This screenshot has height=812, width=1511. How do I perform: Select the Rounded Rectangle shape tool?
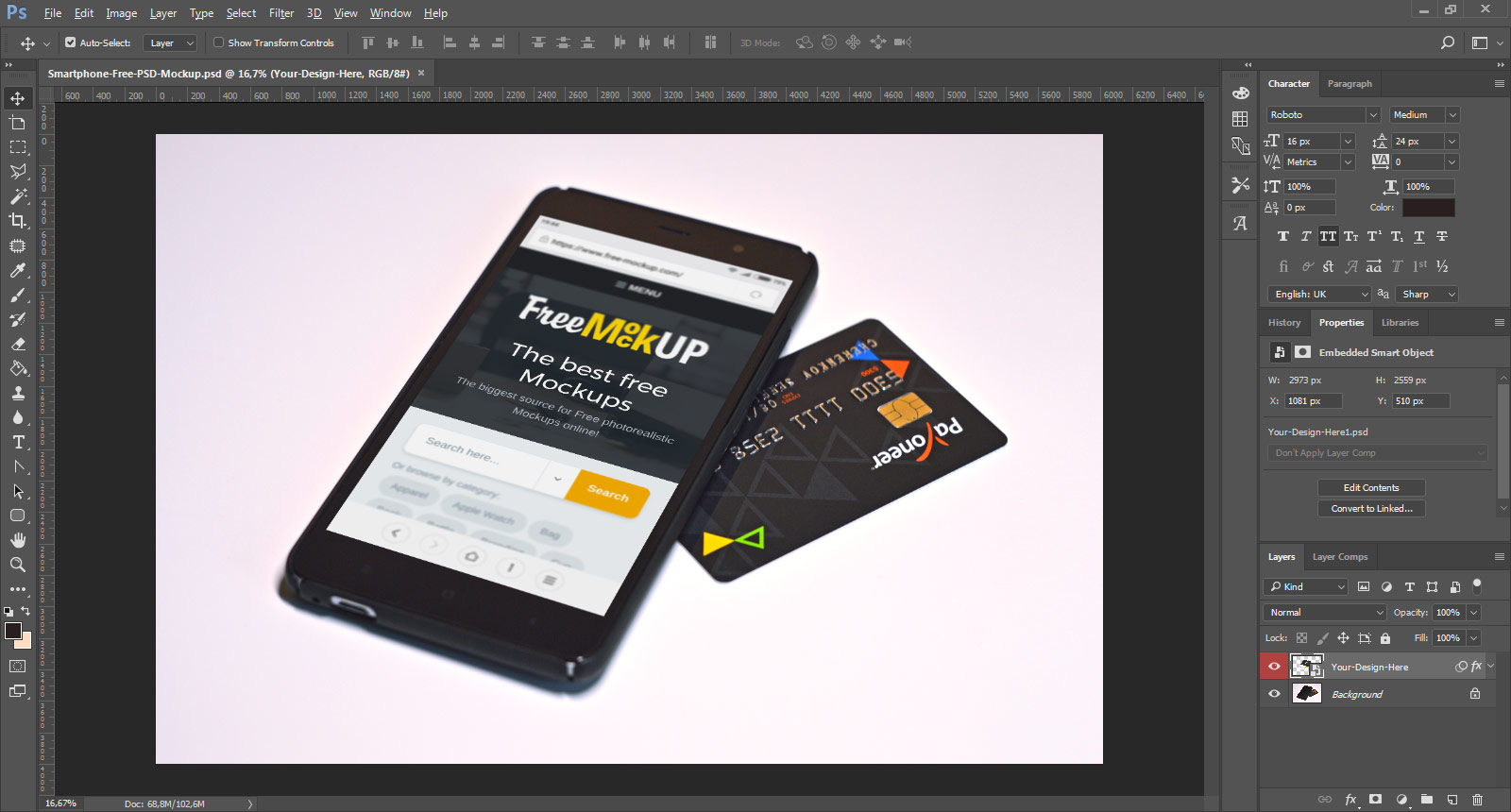(x=18, y=516)
